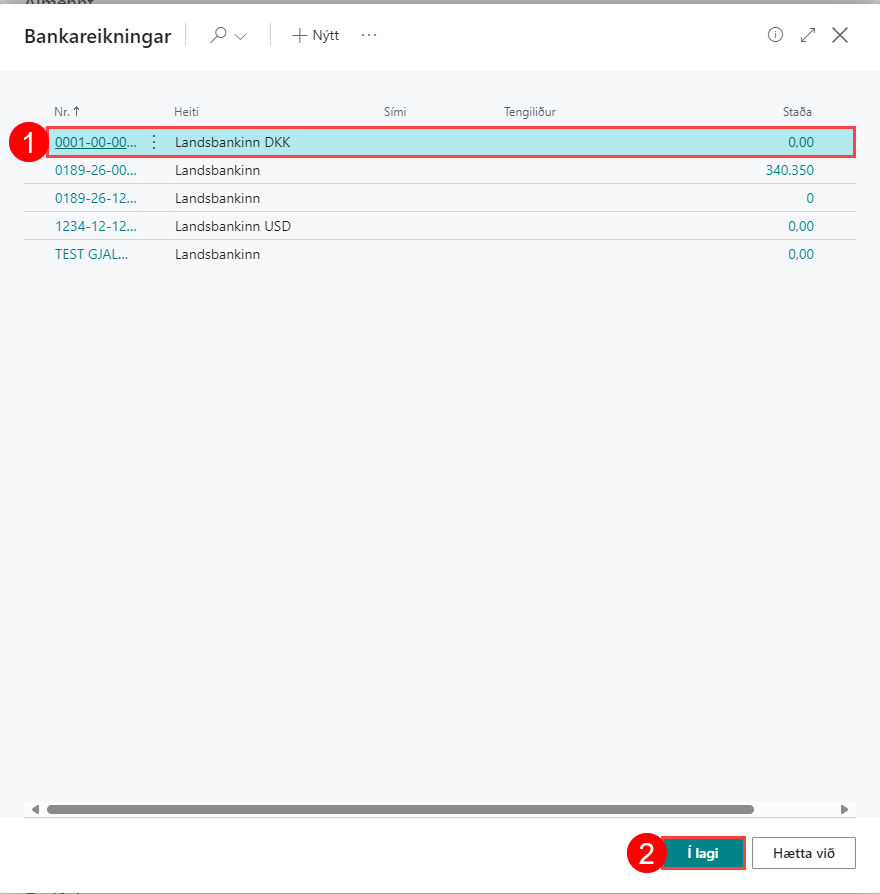Click the information circle icon
Image resolution: width=880 pixels, height=894 pixels.
[x=775, y=35]
